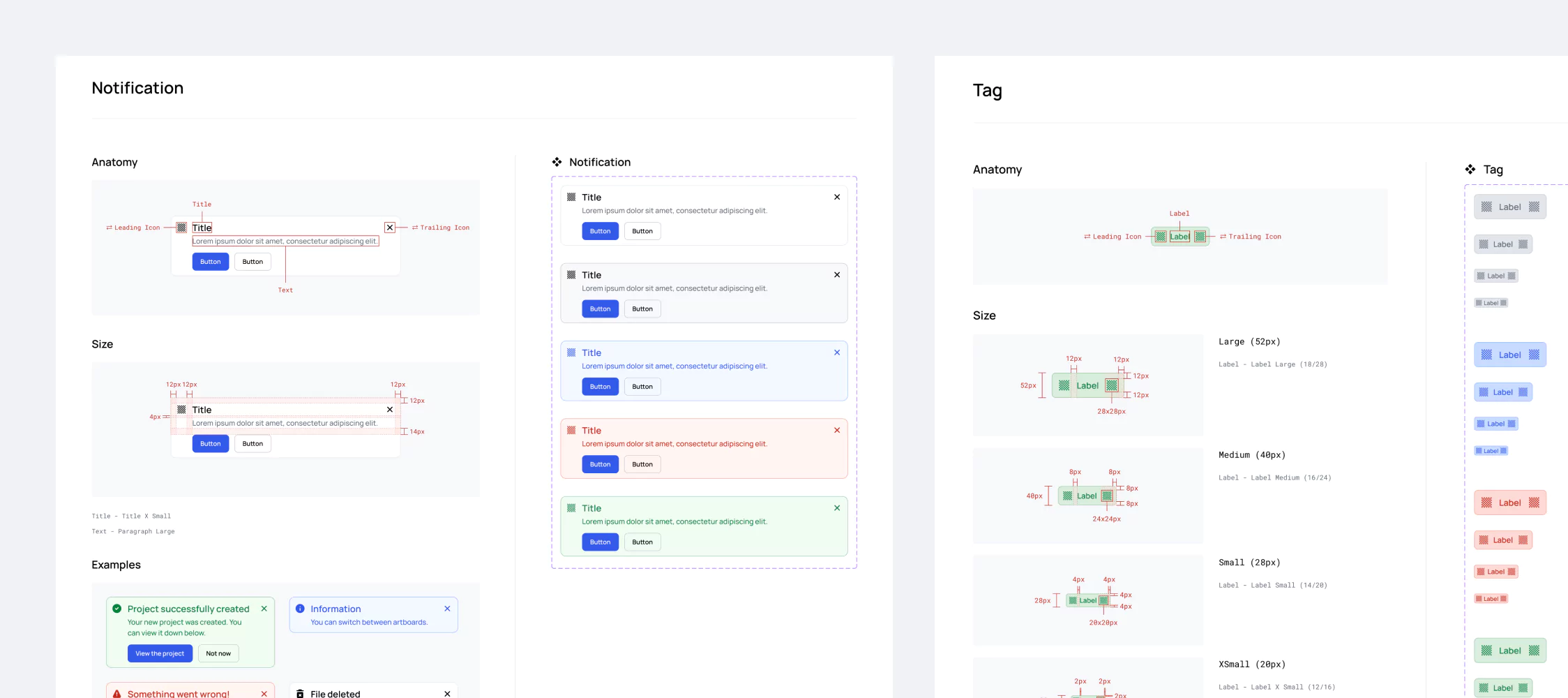Click the Tag page title
Image resolution: width=1568 pixels, height=698 pixels.
pos(988,91)
